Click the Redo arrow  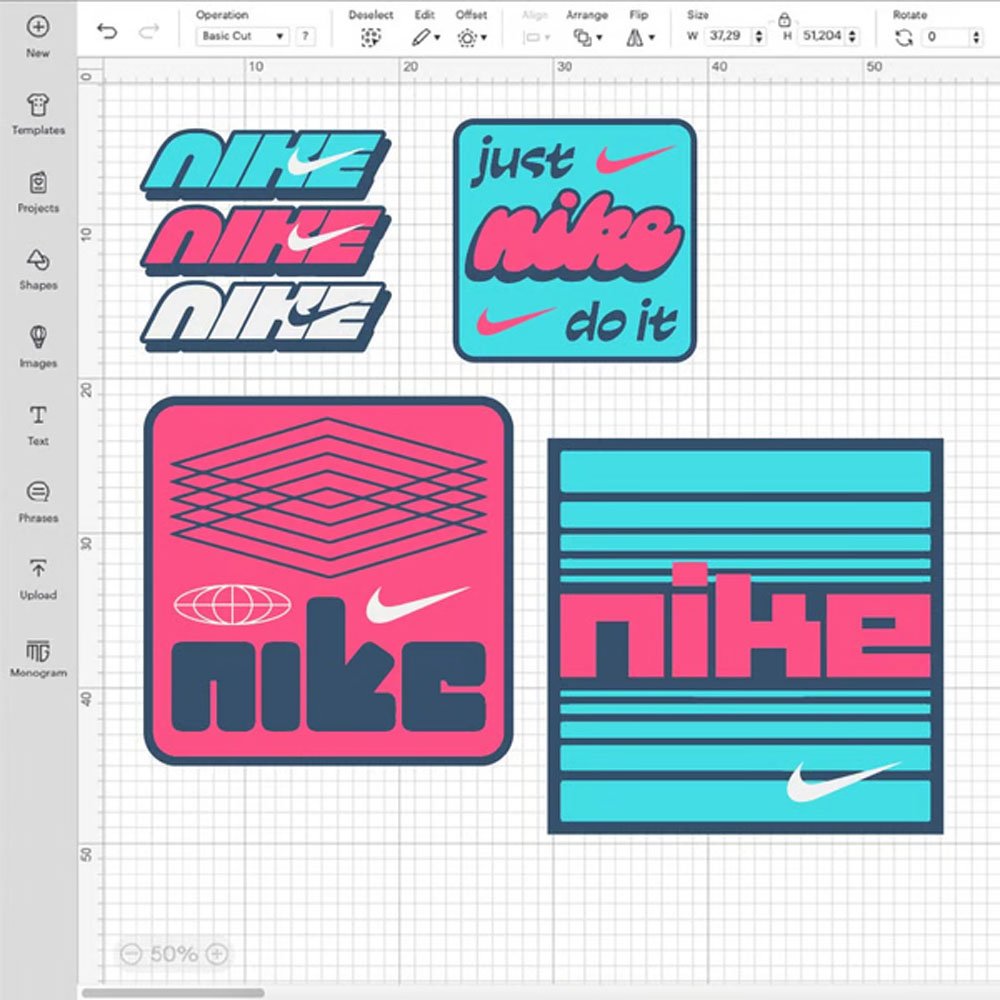tap(148, 32)
